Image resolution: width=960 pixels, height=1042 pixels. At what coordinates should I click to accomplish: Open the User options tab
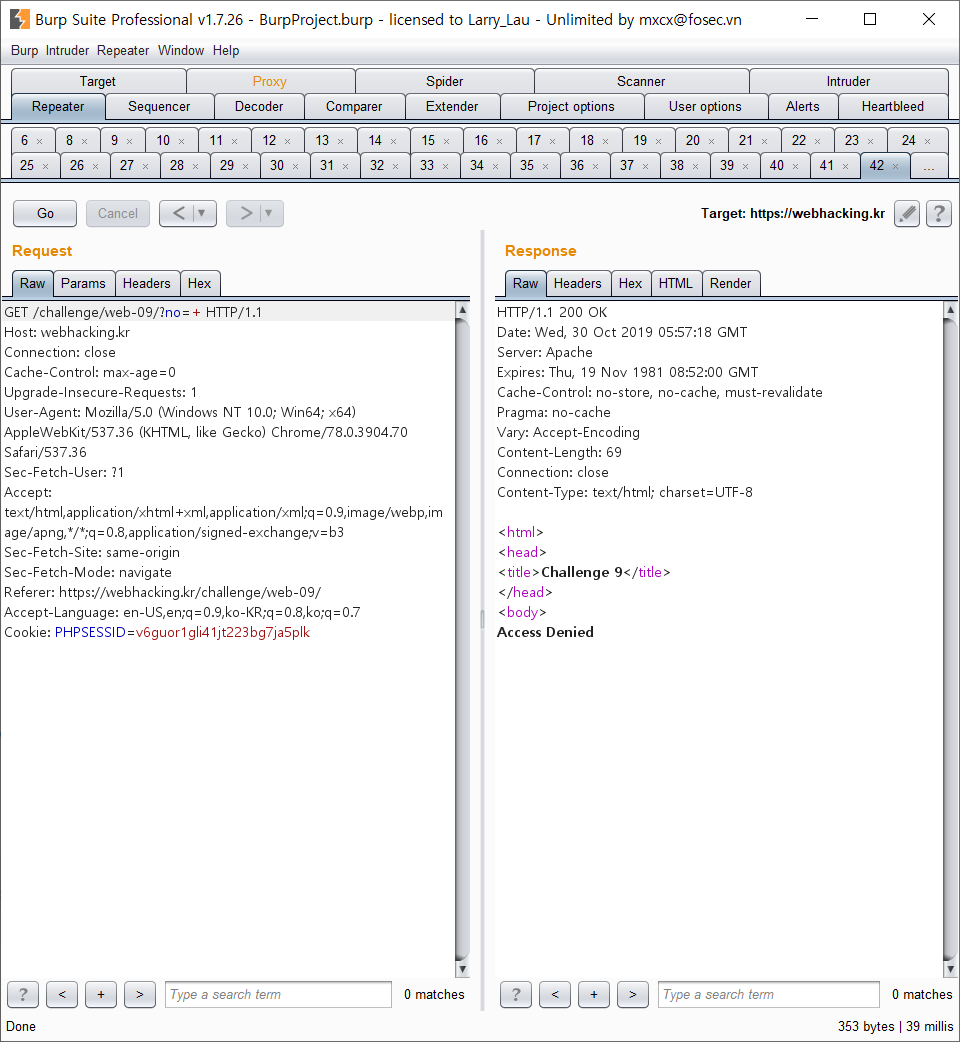click(x=705, y=106)
